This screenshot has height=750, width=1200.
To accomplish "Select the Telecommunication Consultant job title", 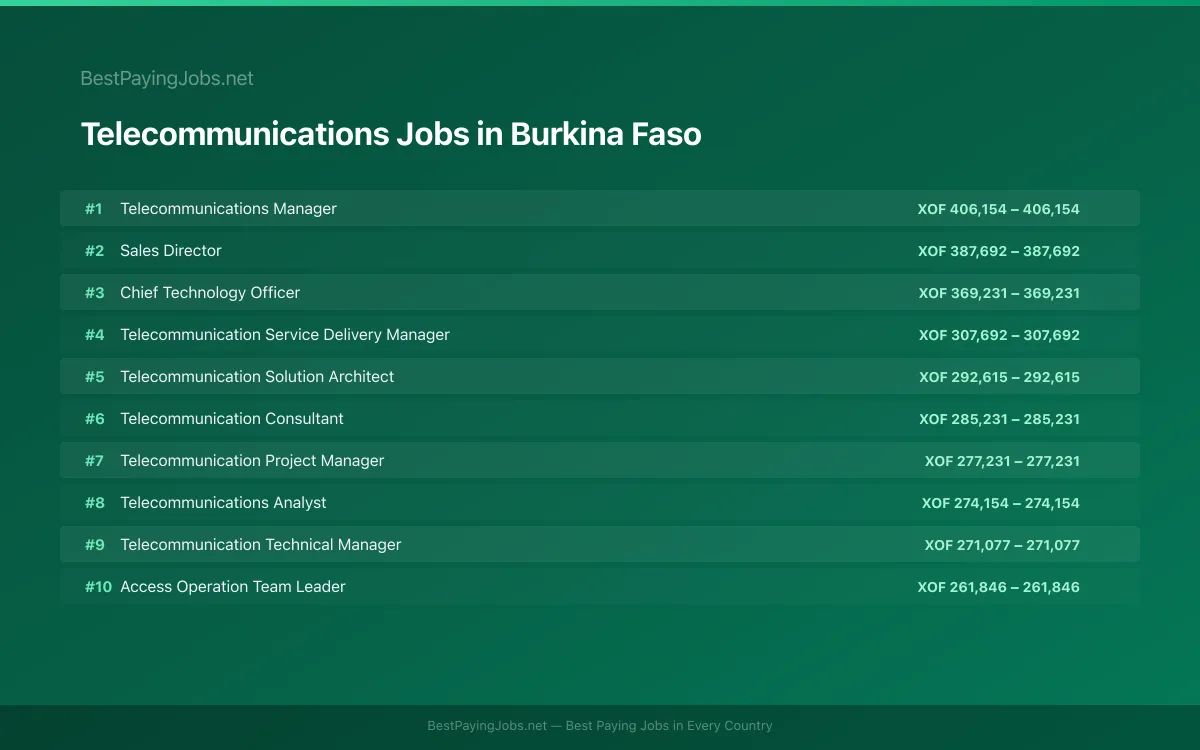I will coord(232,419).
